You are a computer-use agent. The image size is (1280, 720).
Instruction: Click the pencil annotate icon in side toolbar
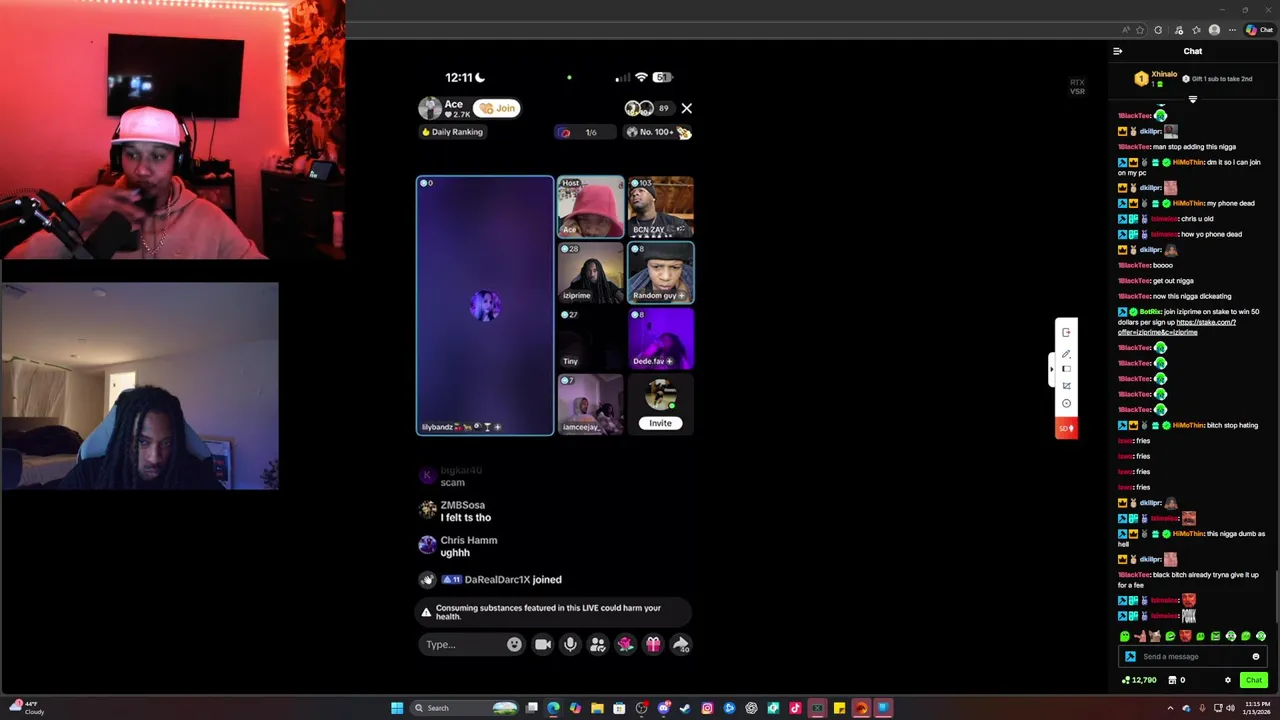coord(1066,352)
